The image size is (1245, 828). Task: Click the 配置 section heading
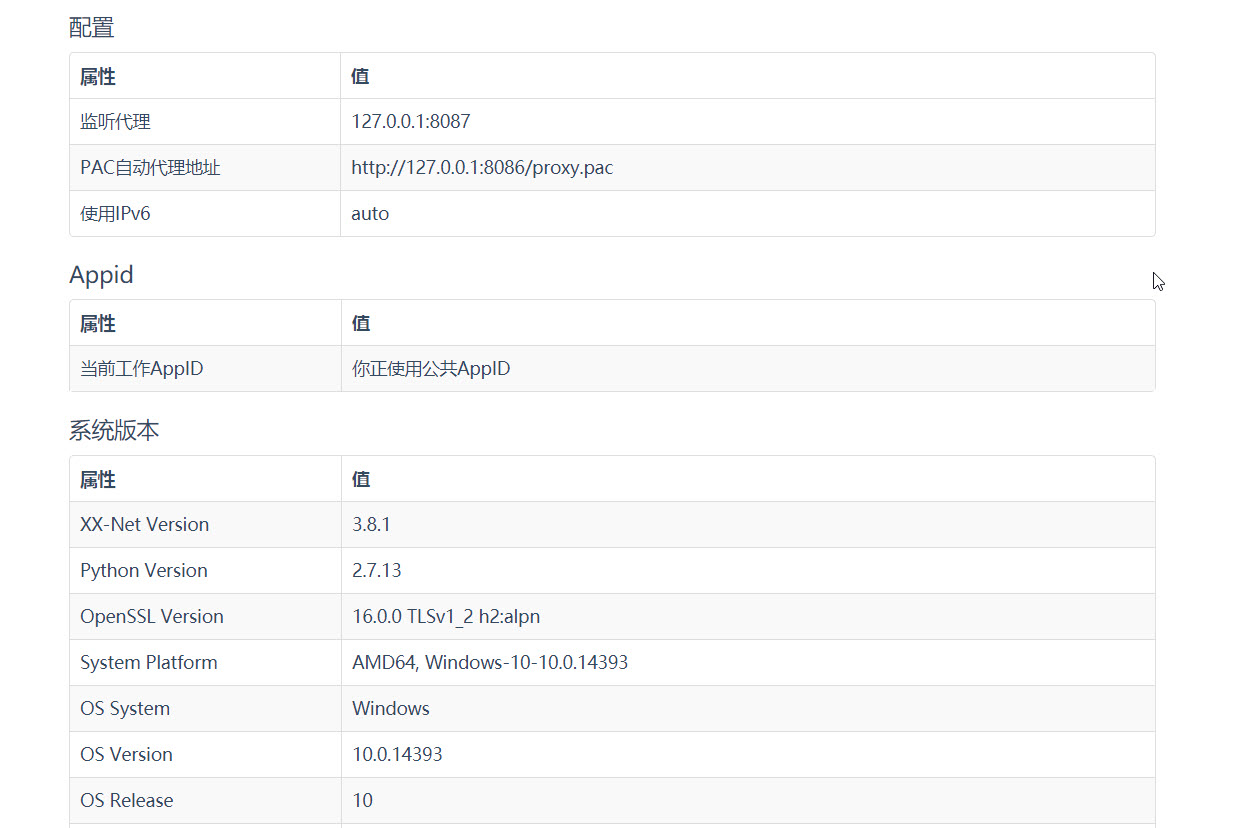point(91,27)
